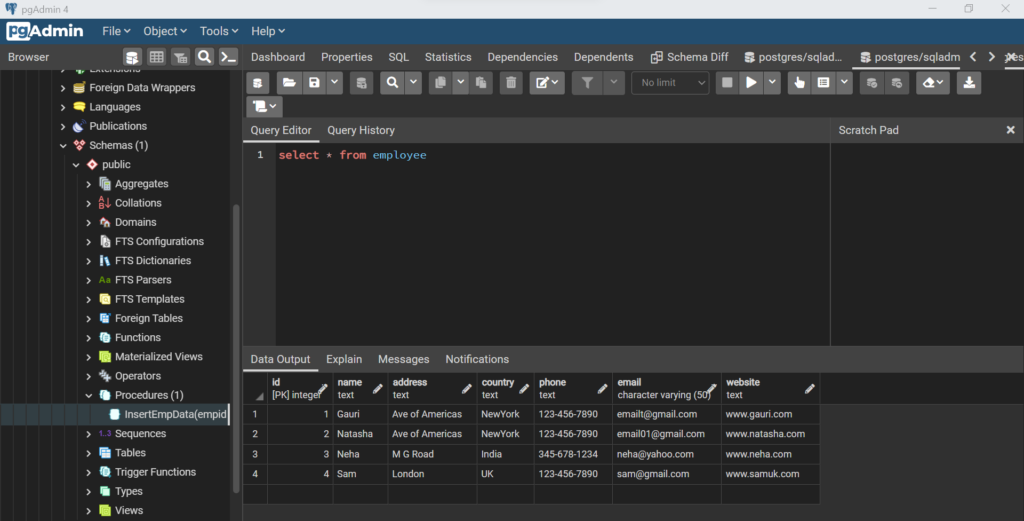Image resolution: width=1024 pixels, height=521 pixels.
Task: Click the Open File folder icon
Action: click(288, 83)
